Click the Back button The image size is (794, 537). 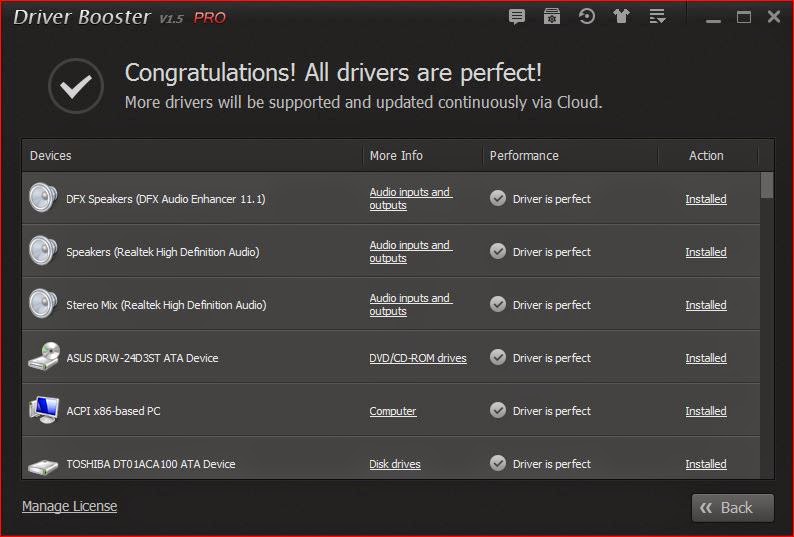tap(732, 508)
